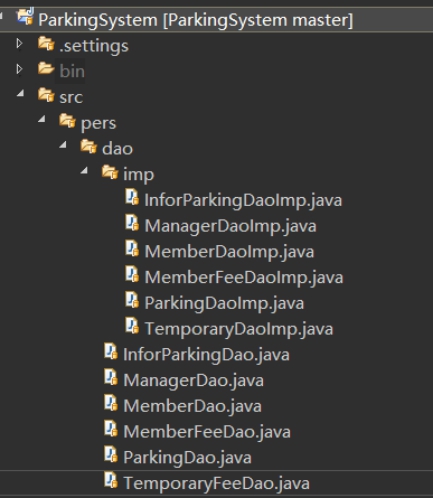Select ParkingSystem [ParkingSystem master] project label
The image size is (434, 499).
click(x=195, y=20)
